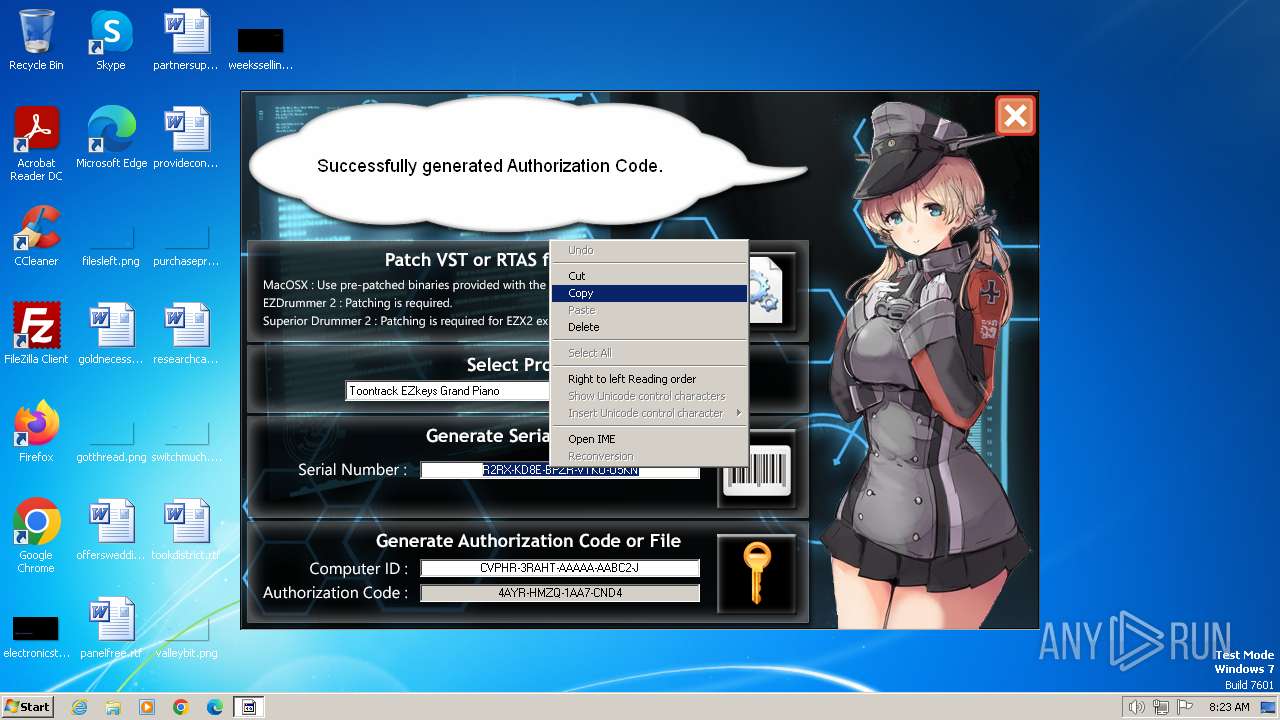This screenshot has width=1280, height=720.
Task: Choose Open IME in context menu
Action: point(649,439)
